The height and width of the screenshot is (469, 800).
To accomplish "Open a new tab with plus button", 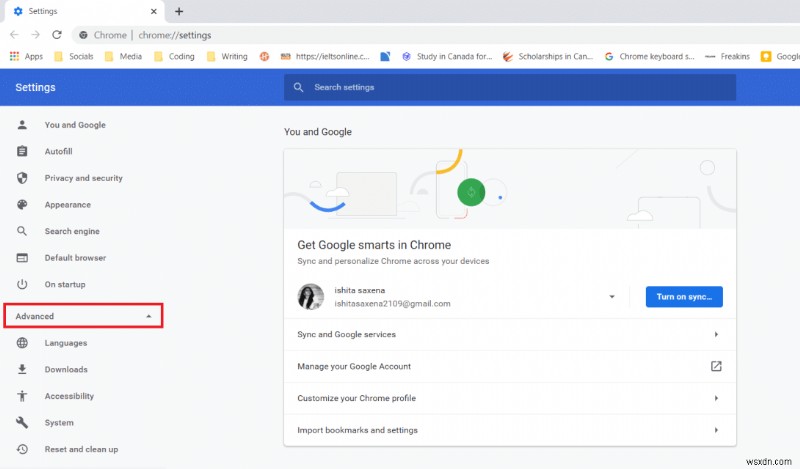I will coord(179,11).
